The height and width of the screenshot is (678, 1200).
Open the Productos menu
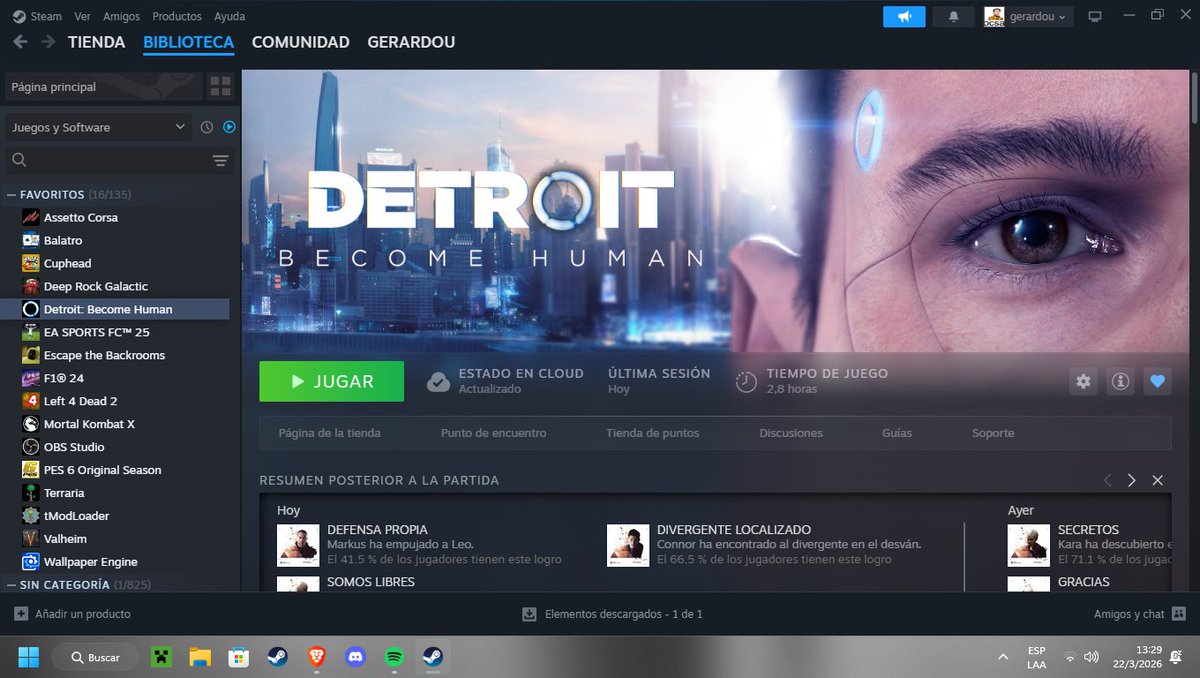[177, 16]
